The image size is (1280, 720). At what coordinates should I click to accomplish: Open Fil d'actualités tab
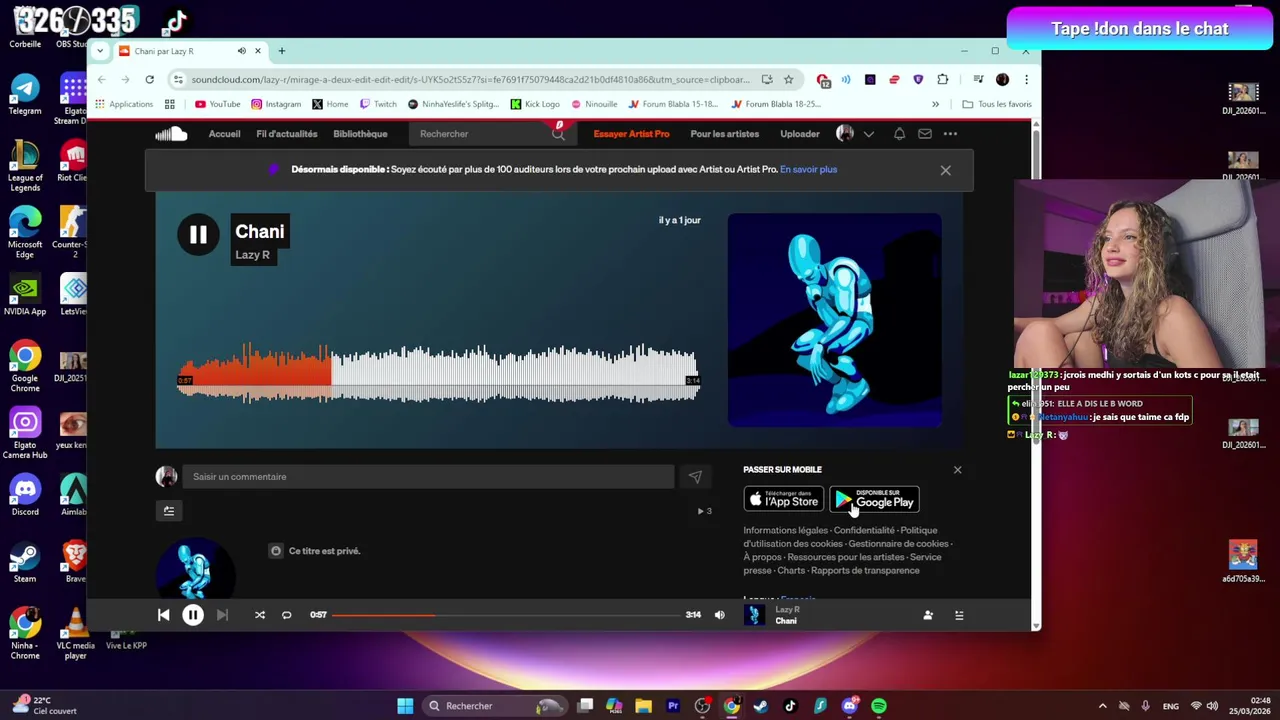pos(286,134)
